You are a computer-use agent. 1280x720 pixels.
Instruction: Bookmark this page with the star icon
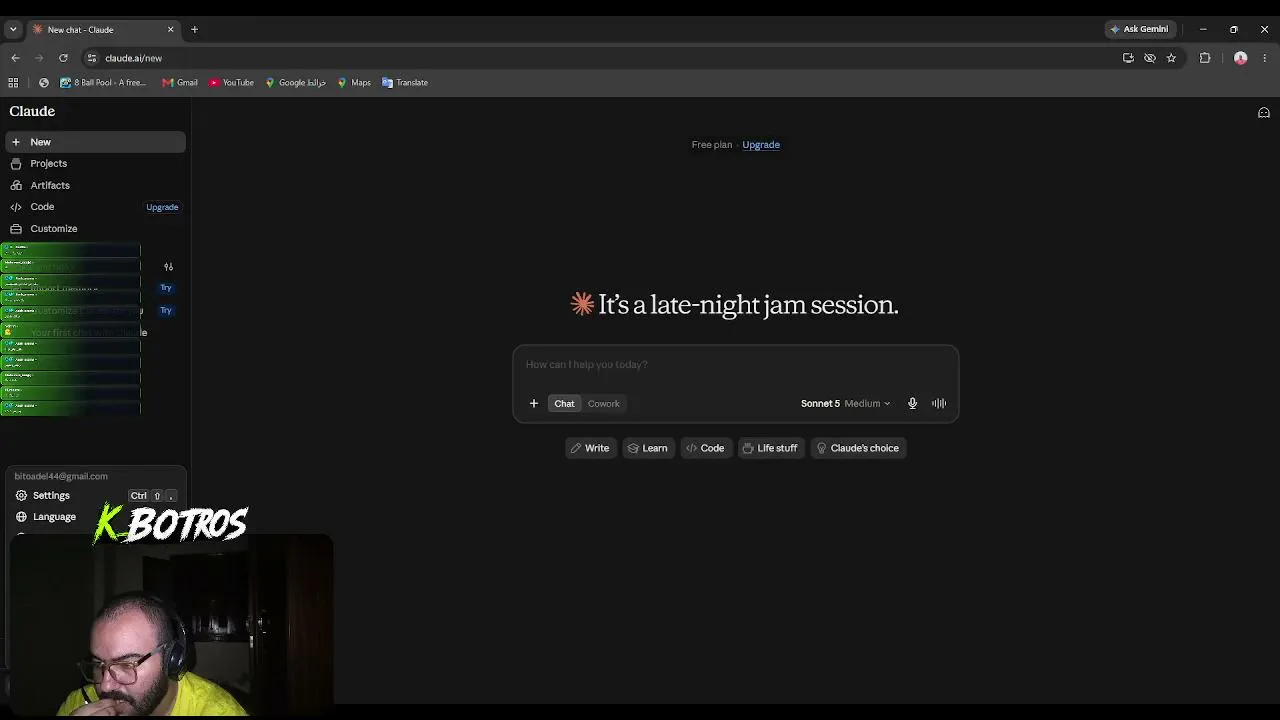click(x=1171, y=58)
